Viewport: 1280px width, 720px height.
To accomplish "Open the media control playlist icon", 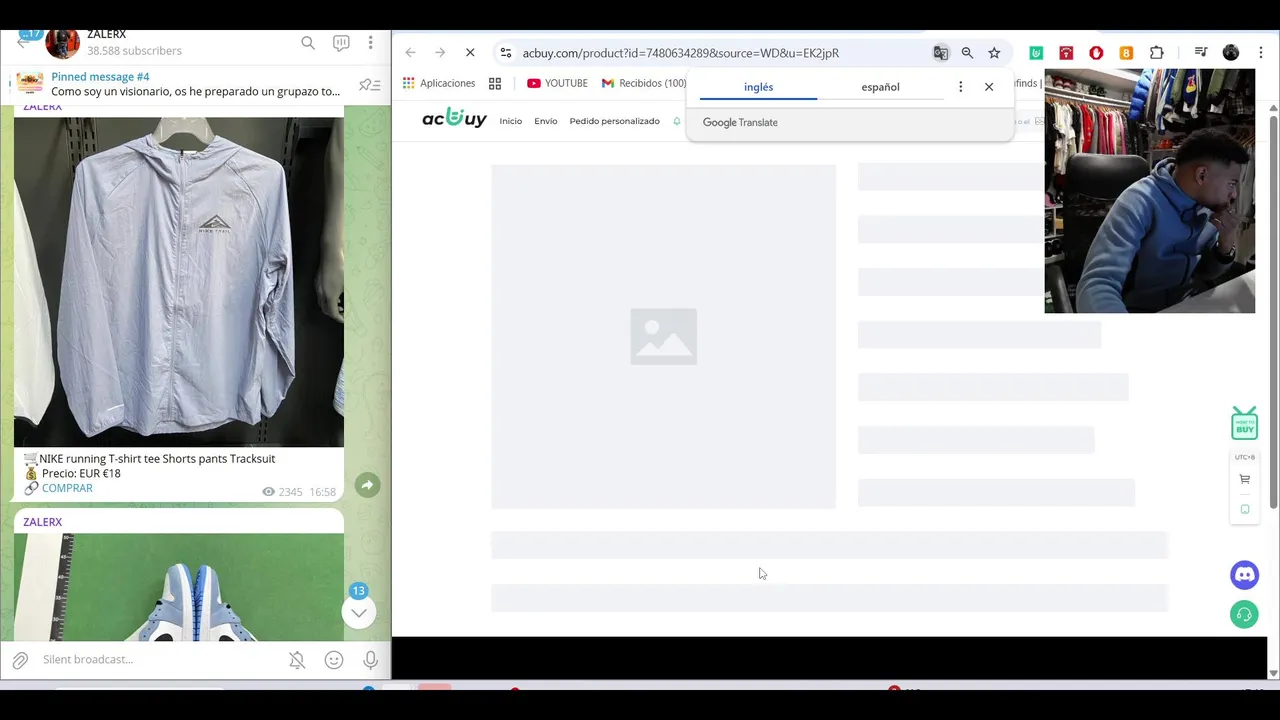I will [x=1201, y=53].
